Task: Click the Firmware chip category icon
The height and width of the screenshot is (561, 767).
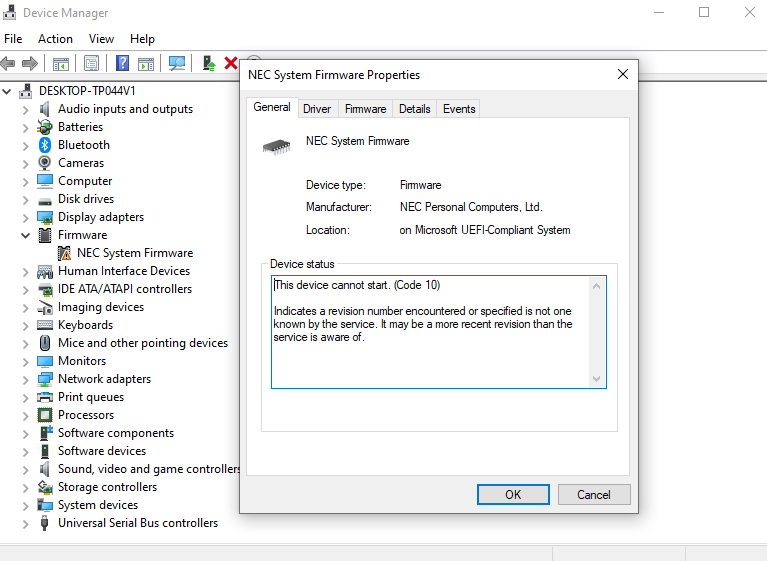Action: [45, 235]
